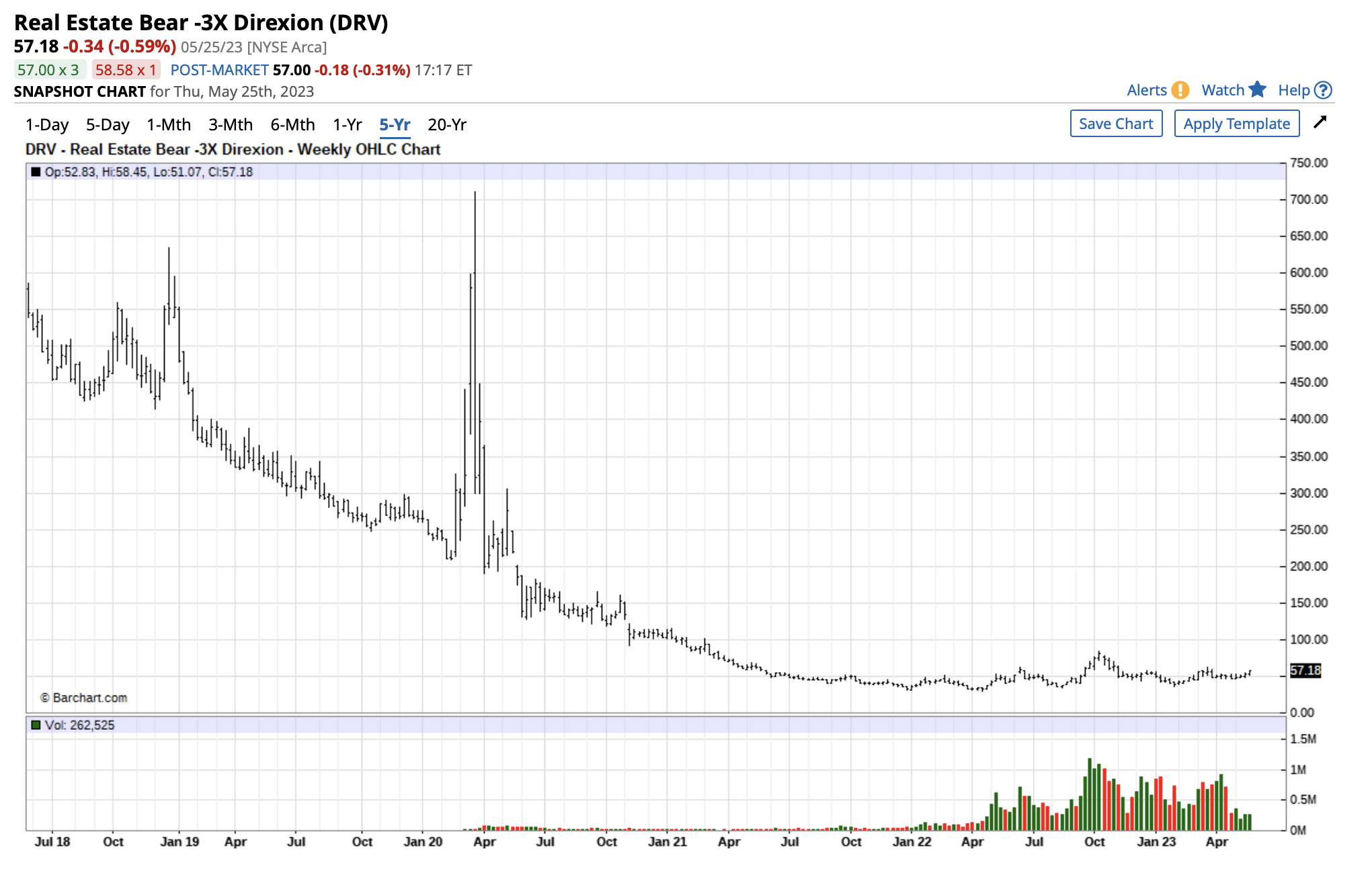Select the 5-Day timeframe
Viewport: 1372px width, 877px height.
tap(108, 124)
